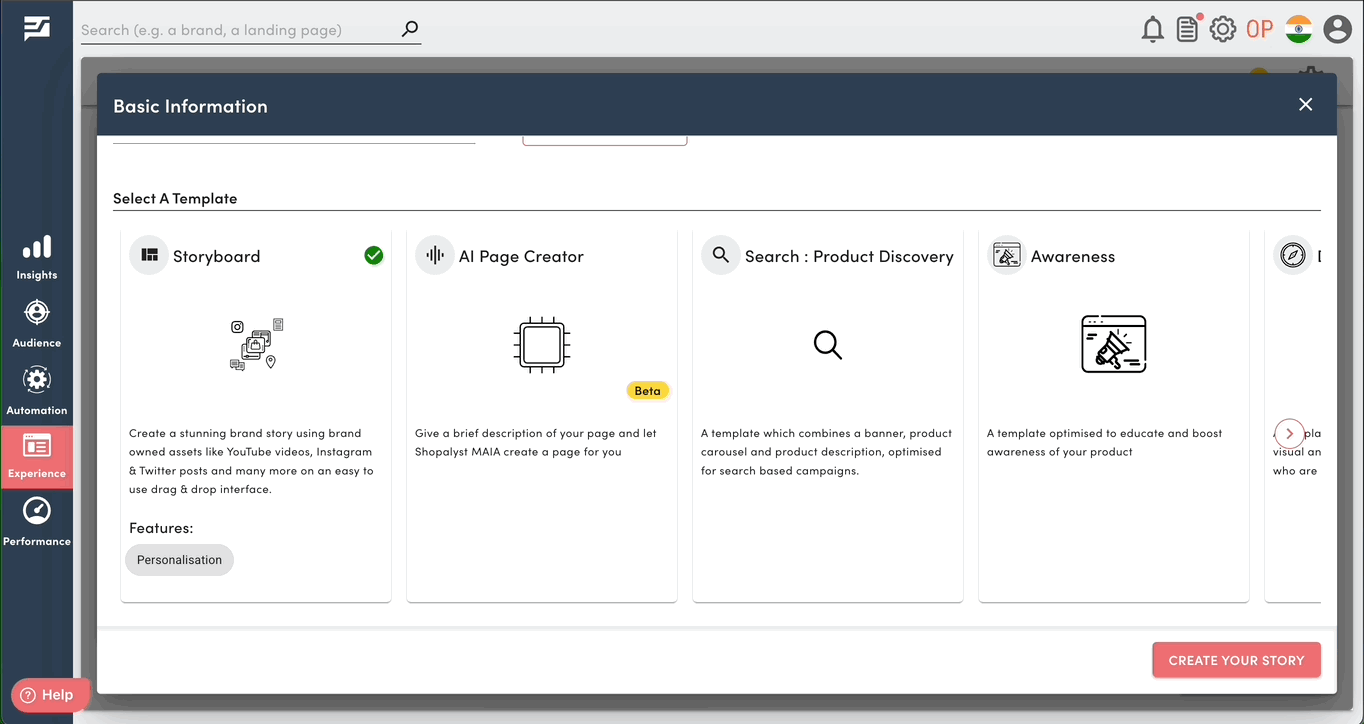Open the notes clipboard icon
This screenshot has width=1364, height=724.
click(x=1188, y=30)
